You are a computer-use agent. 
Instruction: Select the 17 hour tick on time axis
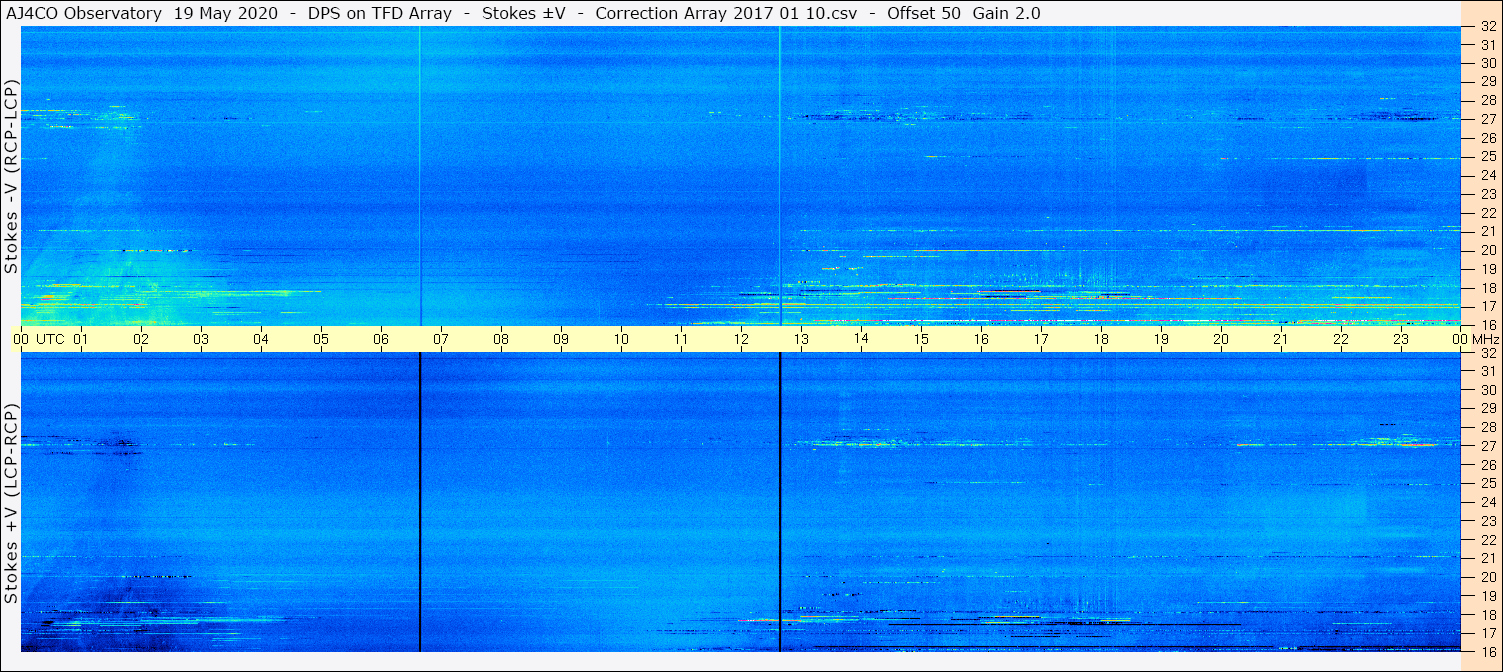[1041, 339]
